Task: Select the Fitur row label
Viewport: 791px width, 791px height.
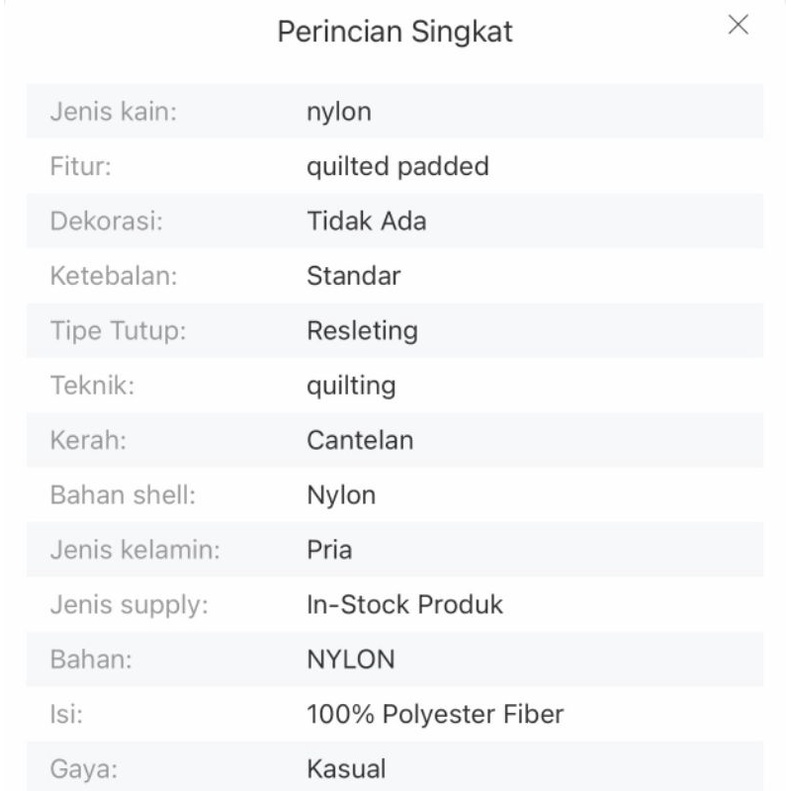Action: pos(80,166)
